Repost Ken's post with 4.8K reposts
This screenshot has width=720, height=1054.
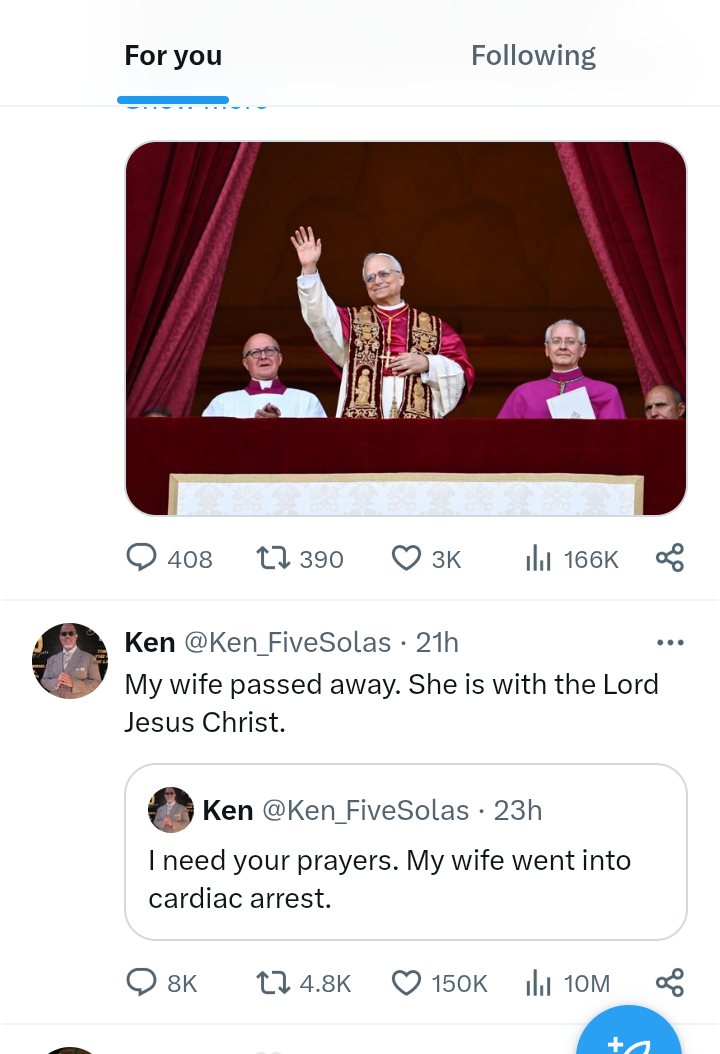(271, 983)
